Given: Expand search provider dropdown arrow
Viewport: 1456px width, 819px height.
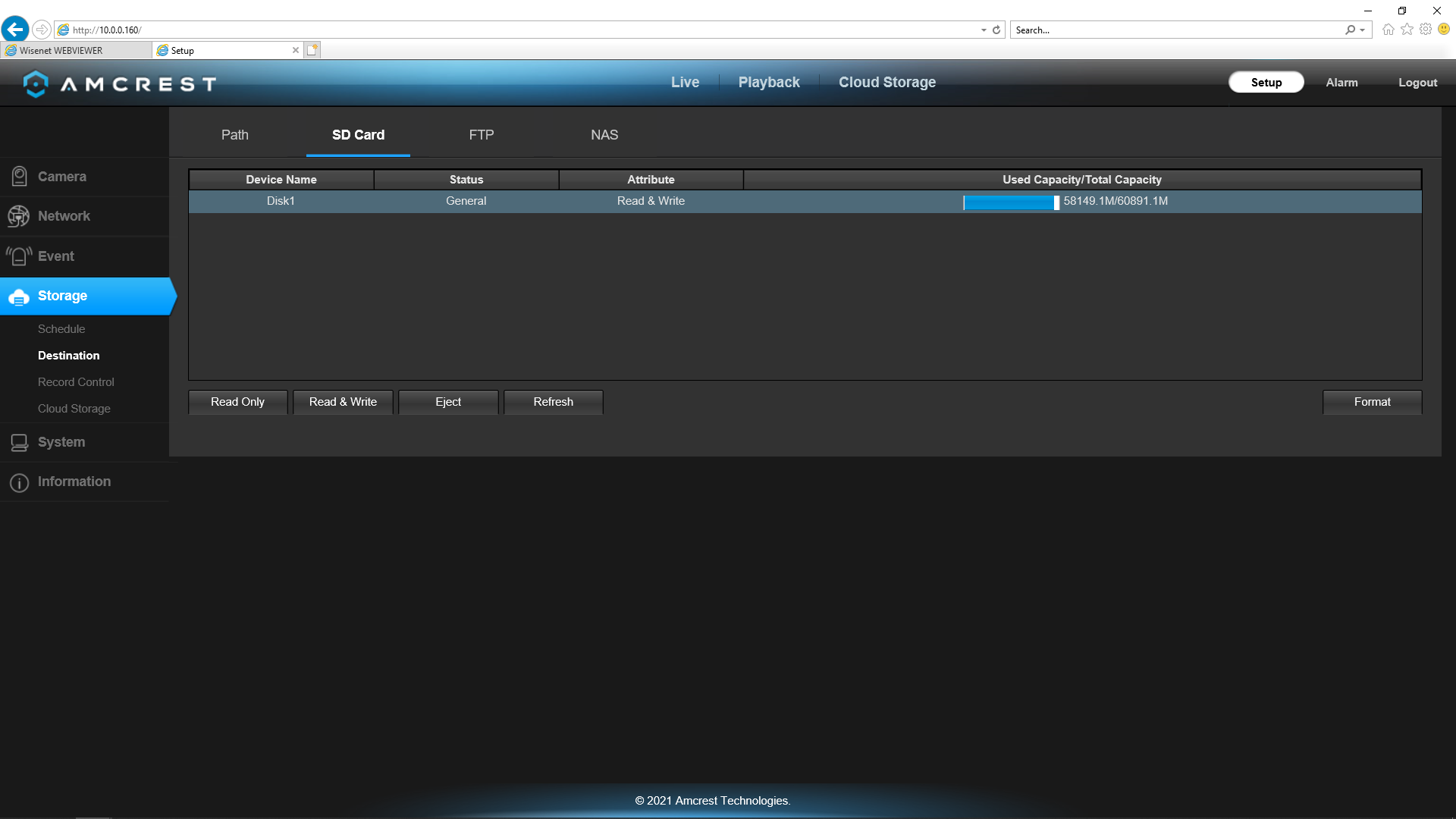Looking at the screenshot, I should [x=1363, y=30].
